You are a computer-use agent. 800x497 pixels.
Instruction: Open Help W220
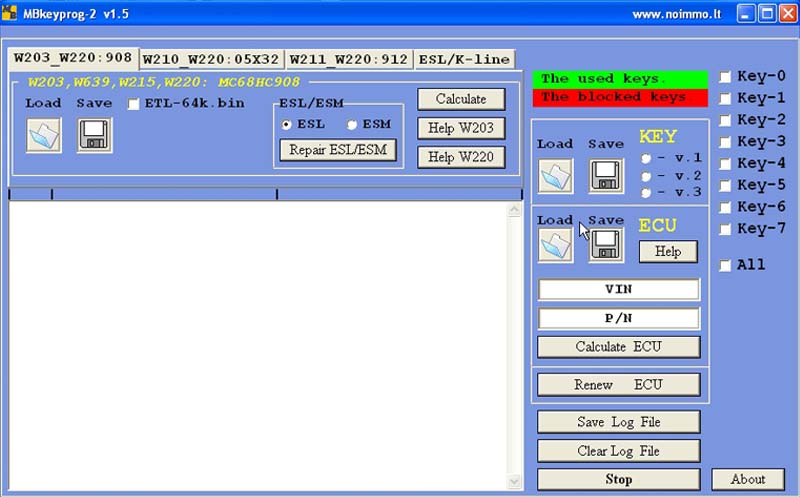[461, 157]
